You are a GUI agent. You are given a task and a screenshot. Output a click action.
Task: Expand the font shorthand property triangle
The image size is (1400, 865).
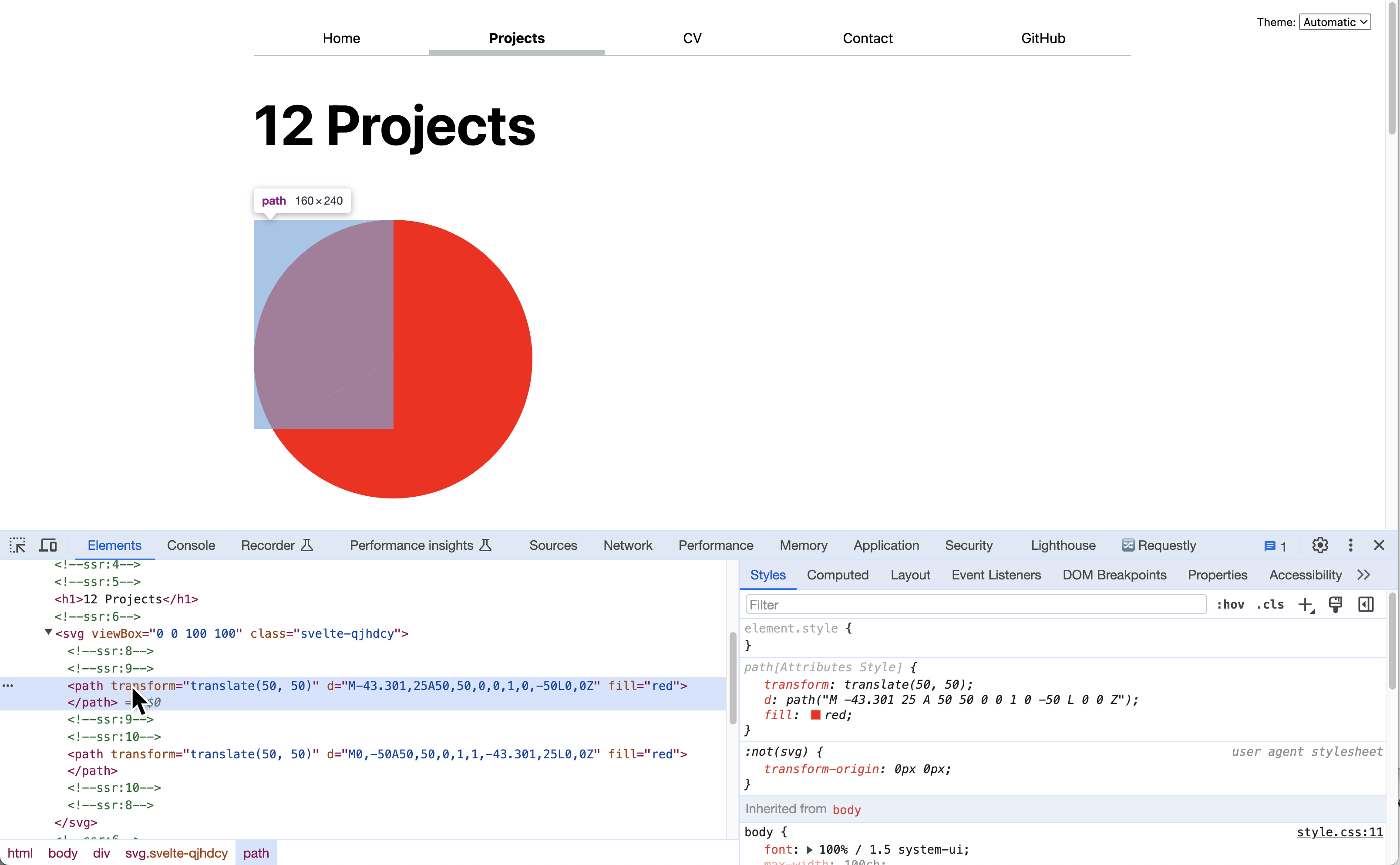pos(809,850)
